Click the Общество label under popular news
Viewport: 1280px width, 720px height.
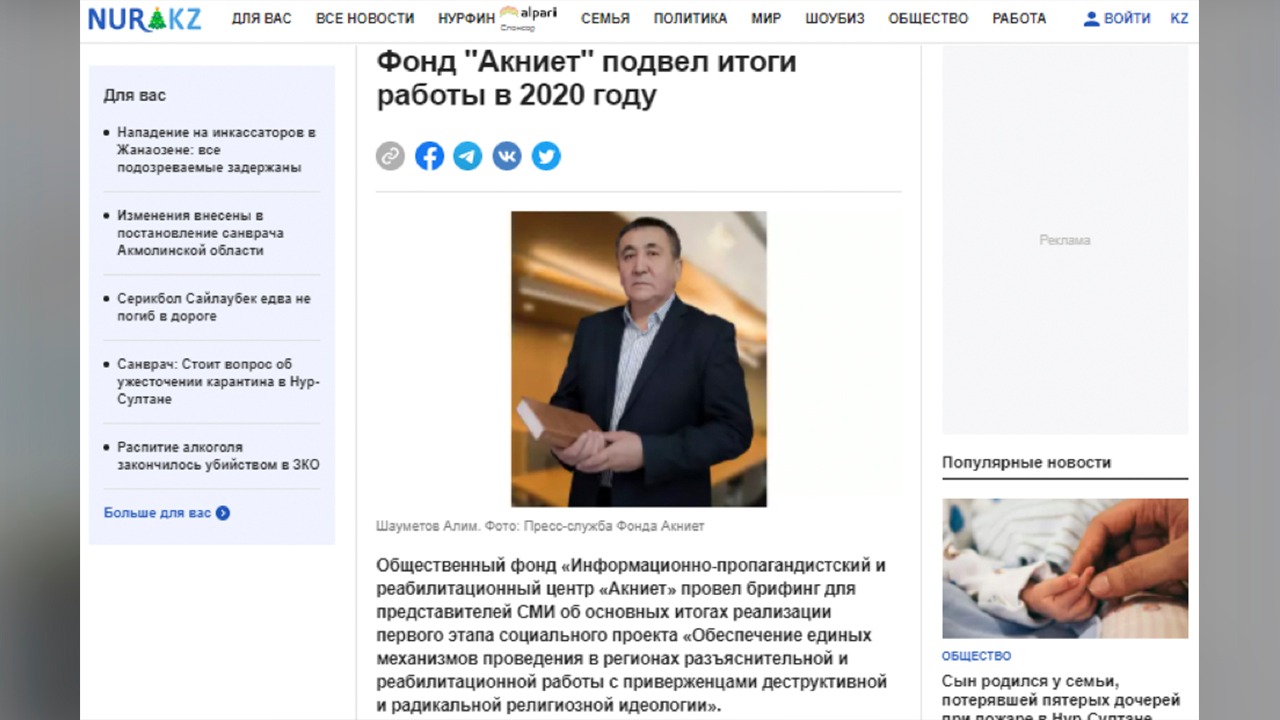click(x=977, y=656)
